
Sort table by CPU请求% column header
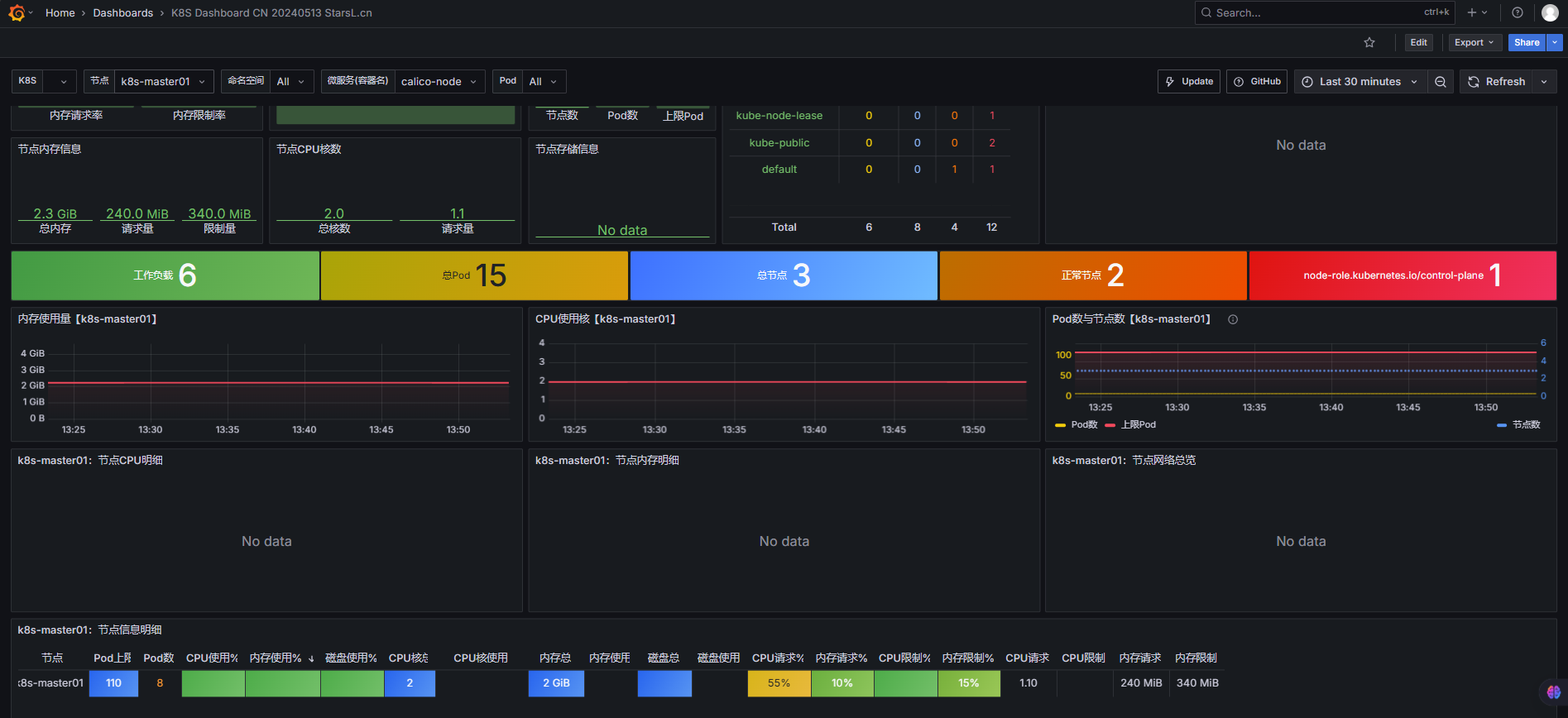pyautogui.click(x=778, y=658)
